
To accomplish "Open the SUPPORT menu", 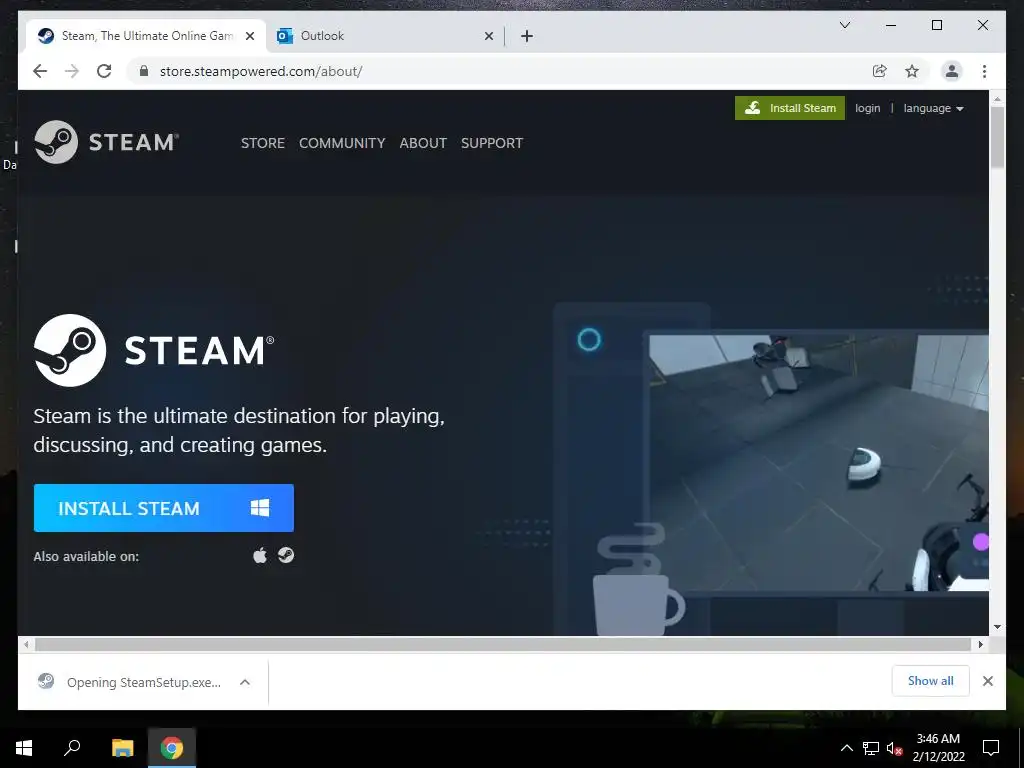I will (492, 143).
